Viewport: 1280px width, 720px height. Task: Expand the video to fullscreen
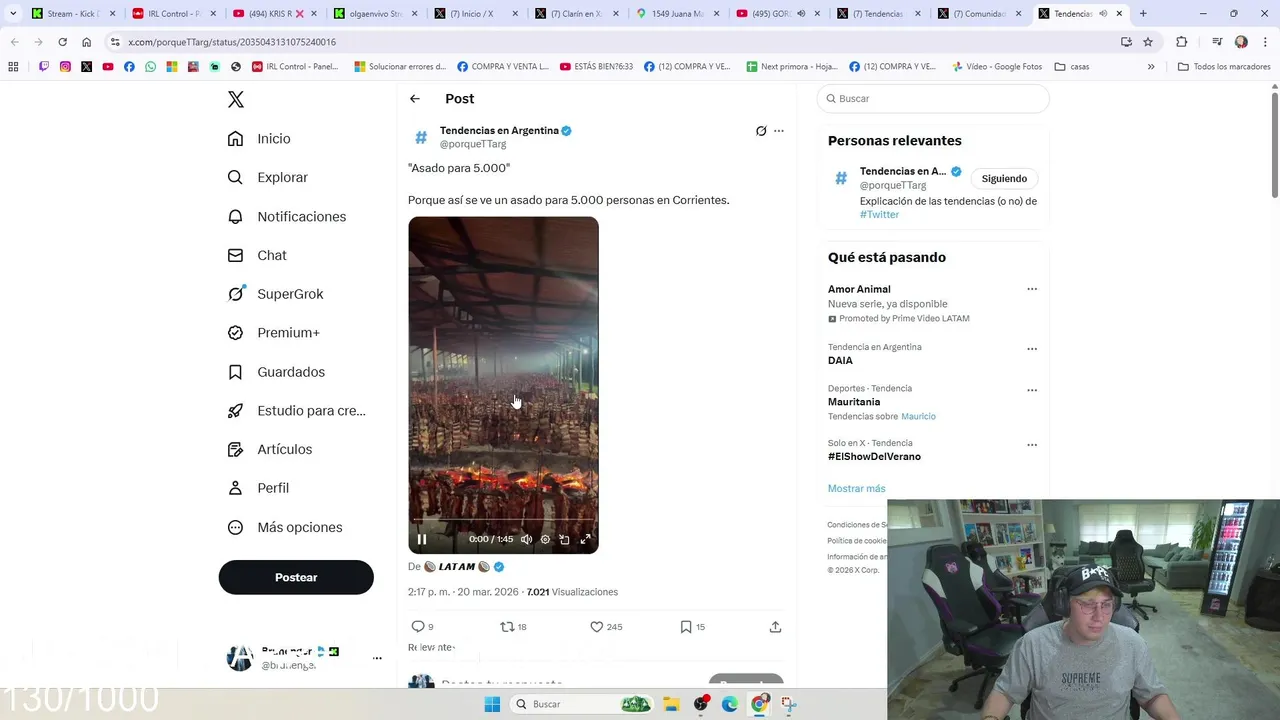coord(585,539)
